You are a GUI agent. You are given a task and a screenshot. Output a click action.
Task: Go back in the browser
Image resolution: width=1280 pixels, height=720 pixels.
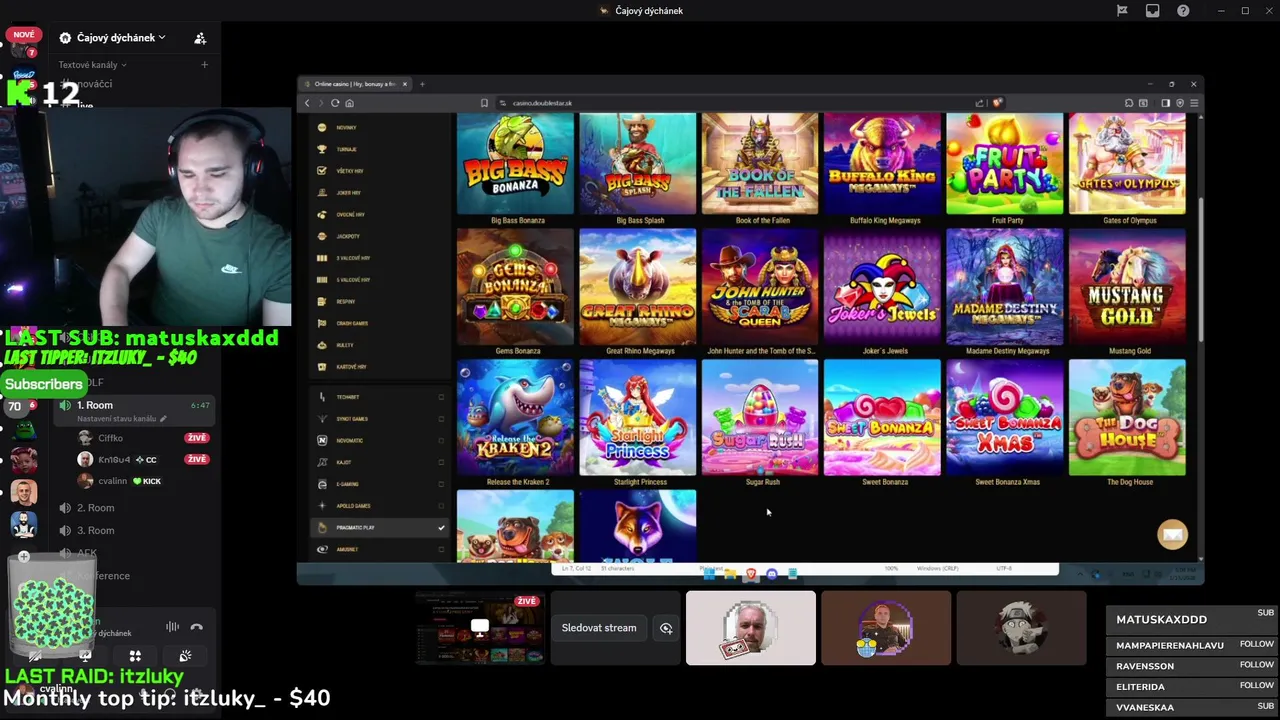[x=307, y=103]
